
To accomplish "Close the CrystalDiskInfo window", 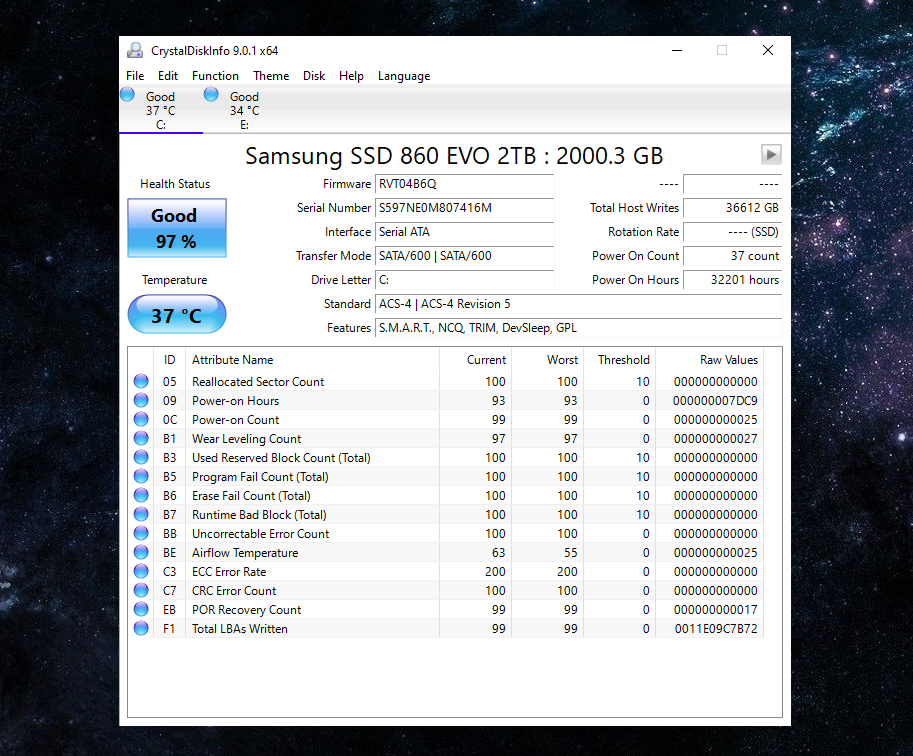I will [768, 51].
